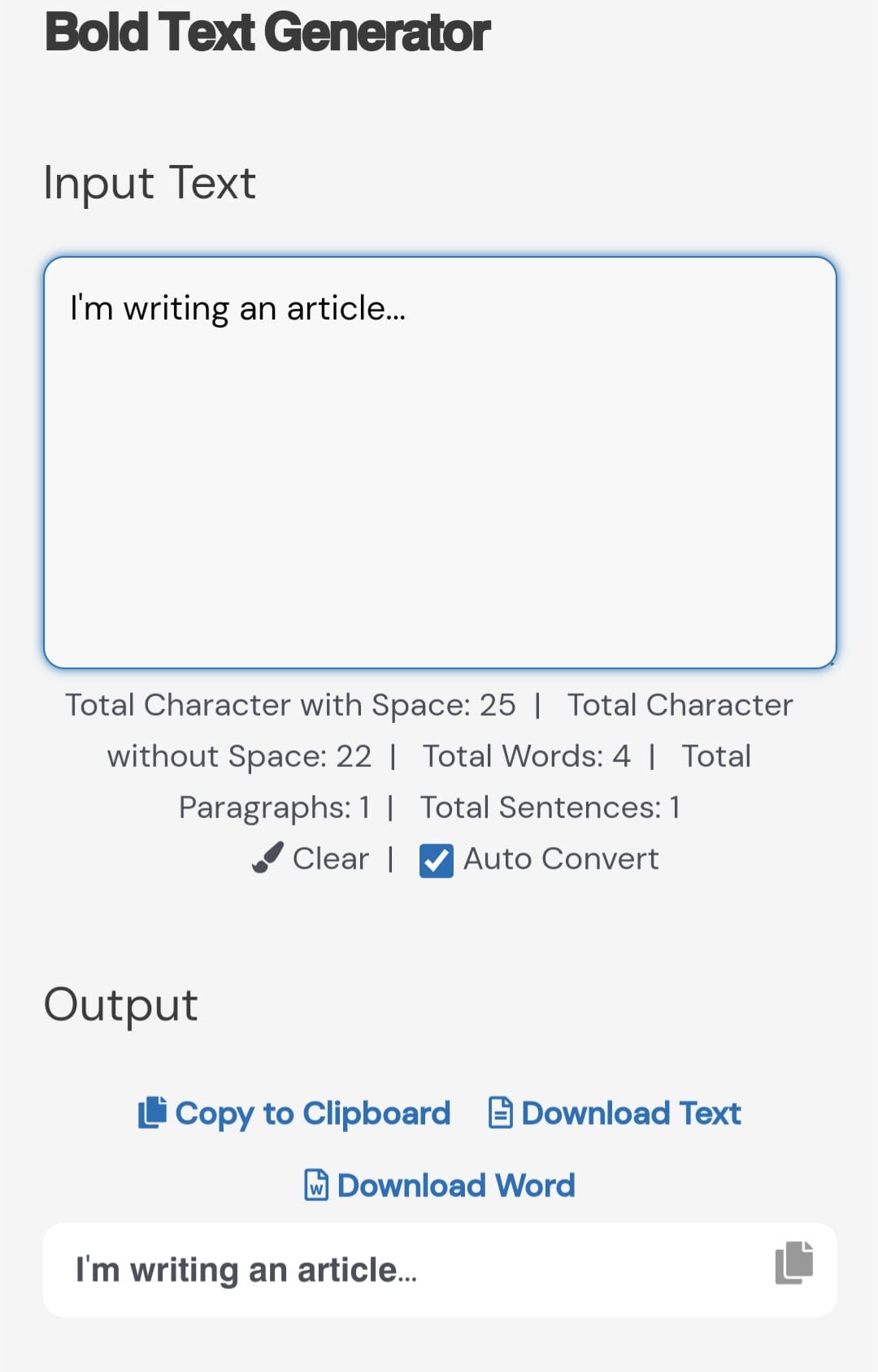
Task: Click the Output section heading
Action: [x=120, y=1005]
